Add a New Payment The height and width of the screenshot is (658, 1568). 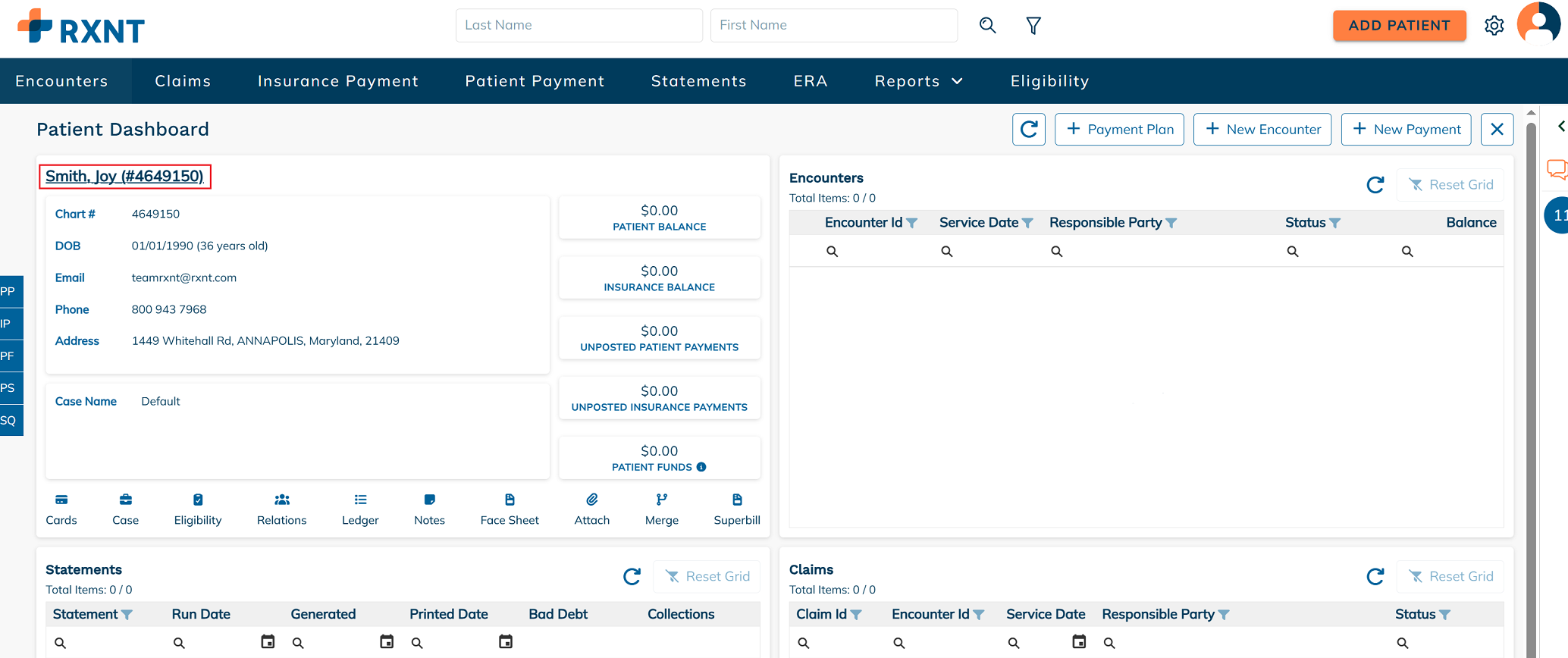[1406, 130]
